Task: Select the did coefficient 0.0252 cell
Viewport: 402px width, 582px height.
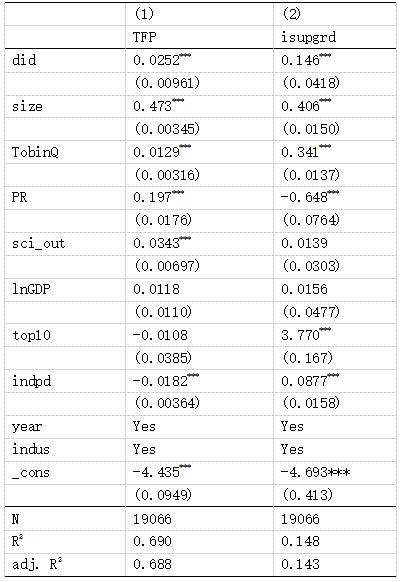Action: coord(200,60)
